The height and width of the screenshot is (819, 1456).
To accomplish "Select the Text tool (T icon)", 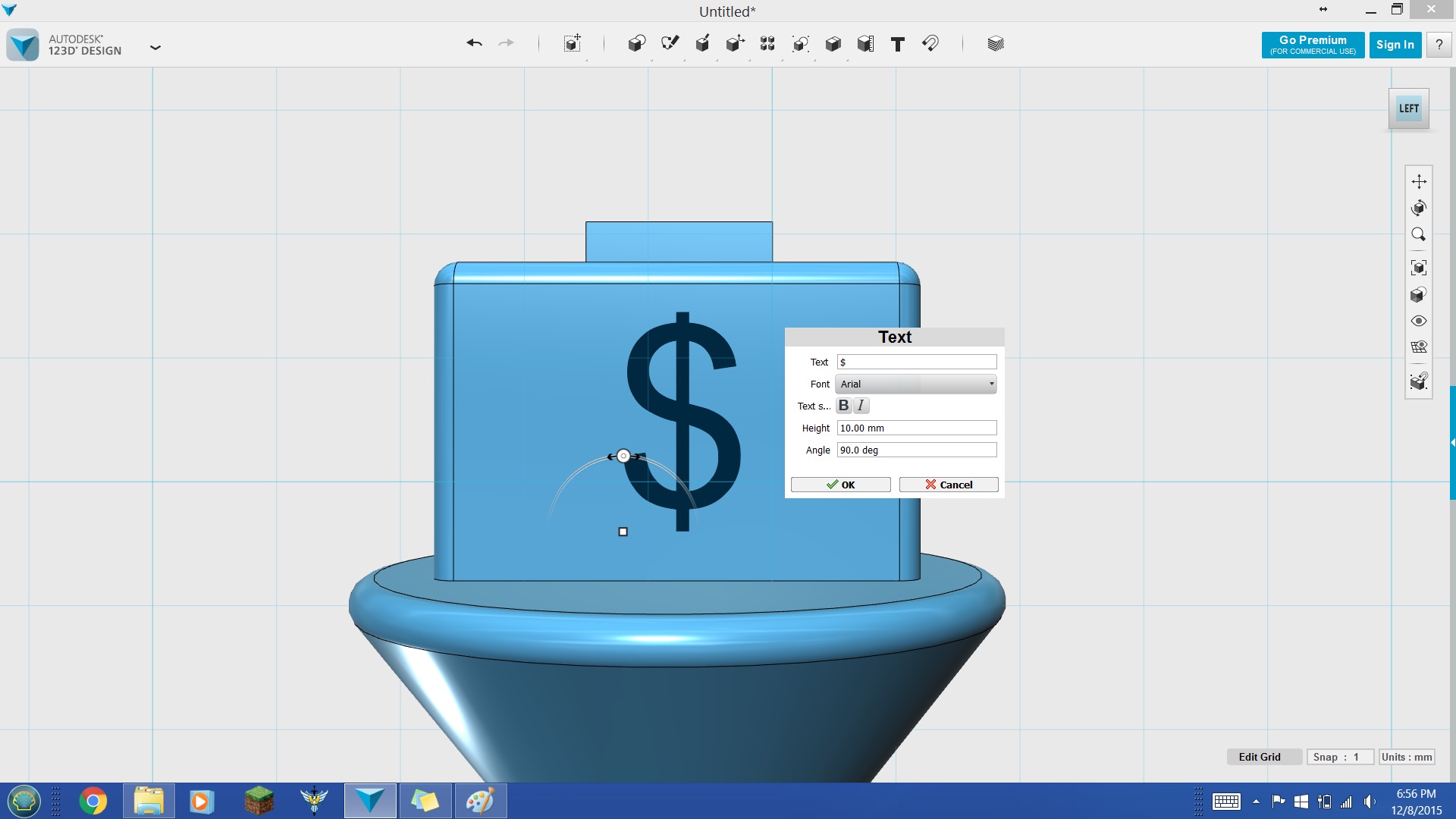I will point(898,44).
